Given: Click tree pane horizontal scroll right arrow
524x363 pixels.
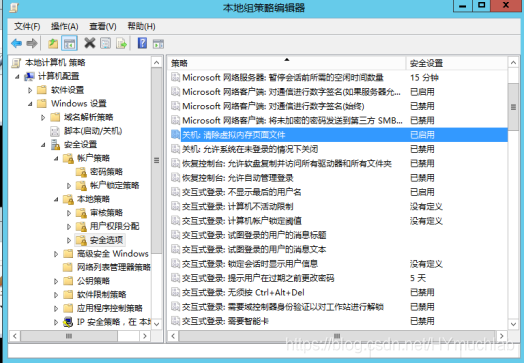Looking at the screenshot, I should [x=145, y=336].
